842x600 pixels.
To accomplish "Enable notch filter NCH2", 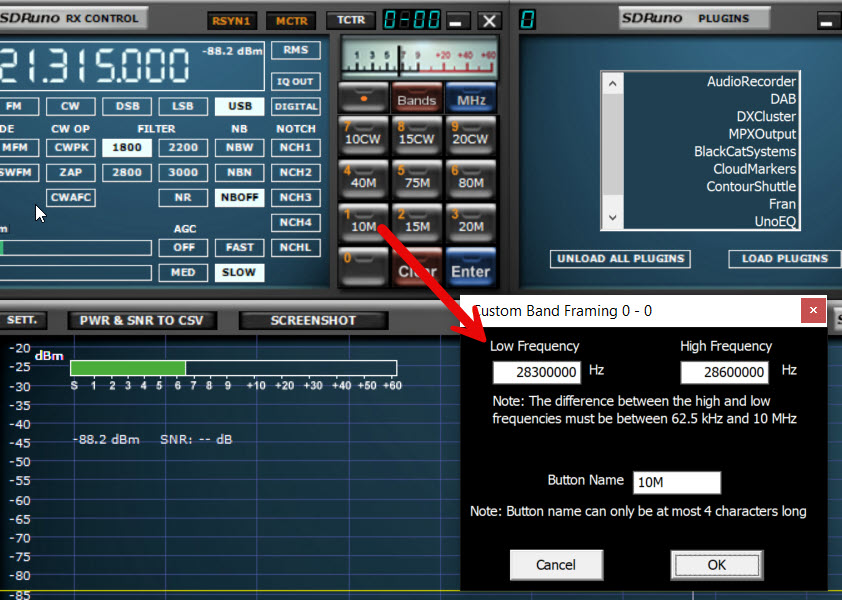I will tap(296, 172).
